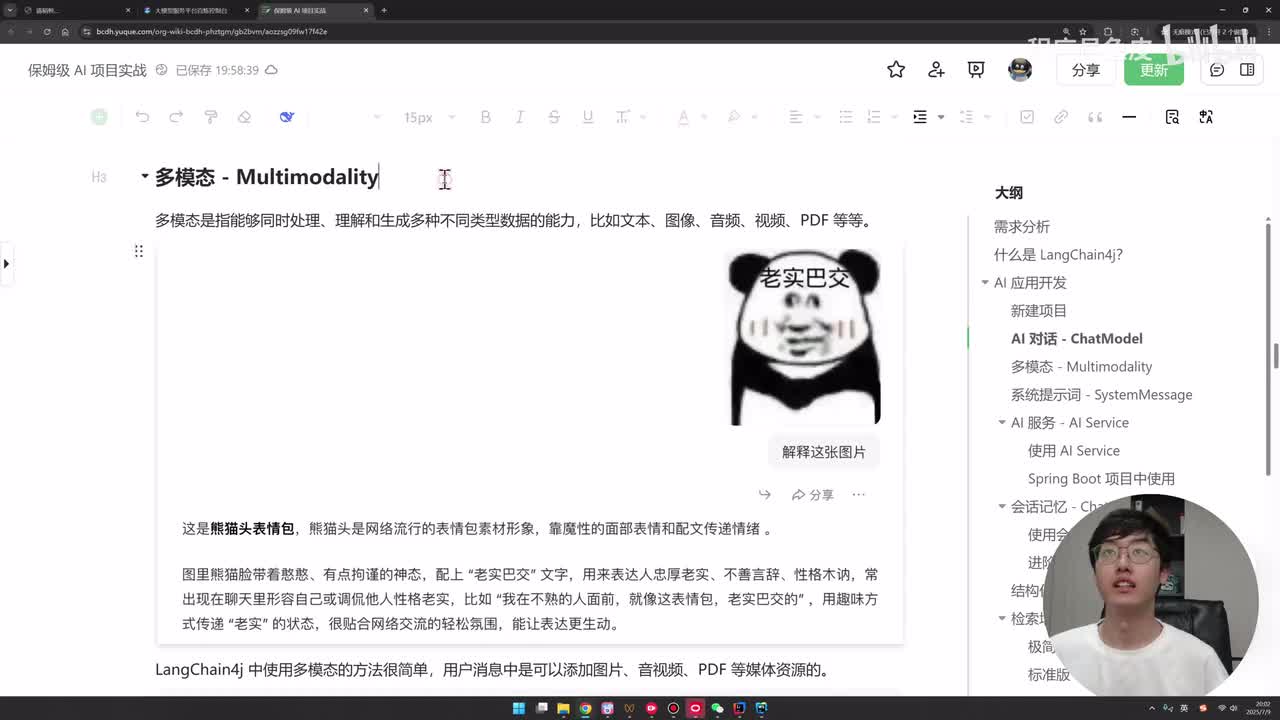Open the indent options dropdown arrow
This screenshot has width=1280, height=720.
pyautogui.click(x=941, y=117)
